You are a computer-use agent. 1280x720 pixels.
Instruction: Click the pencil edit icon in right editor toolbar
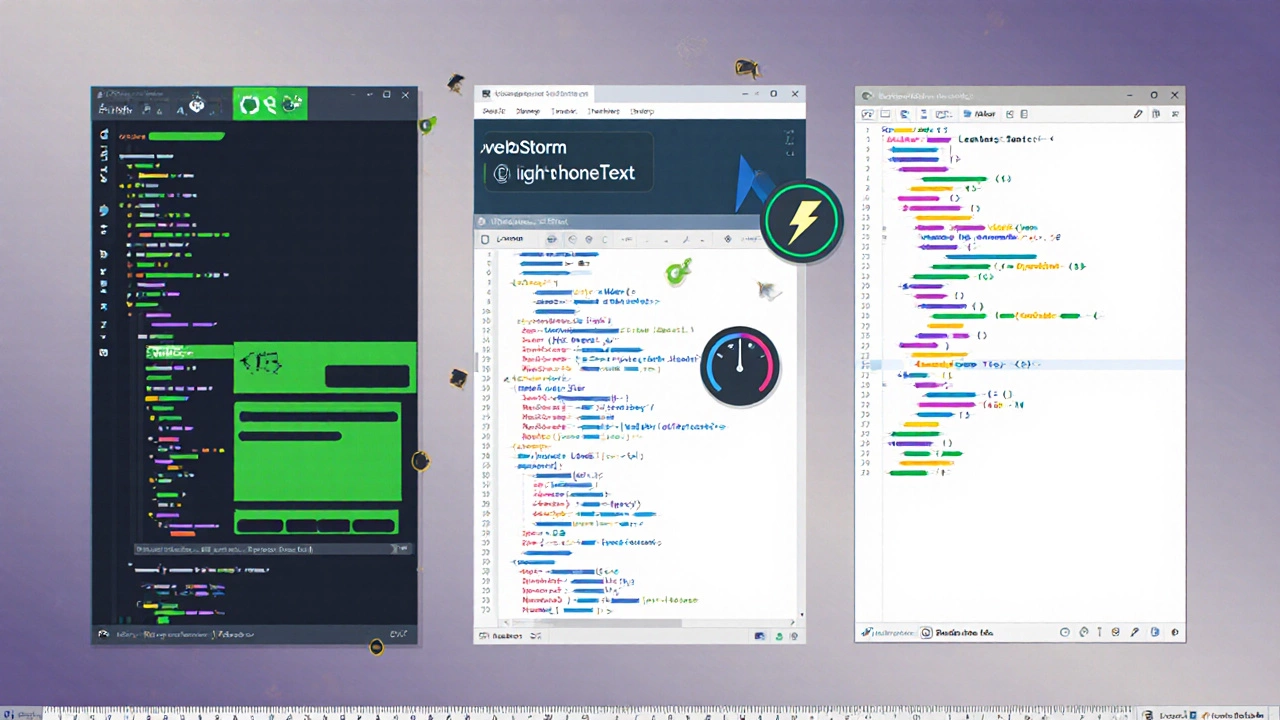click(1138, 115)
